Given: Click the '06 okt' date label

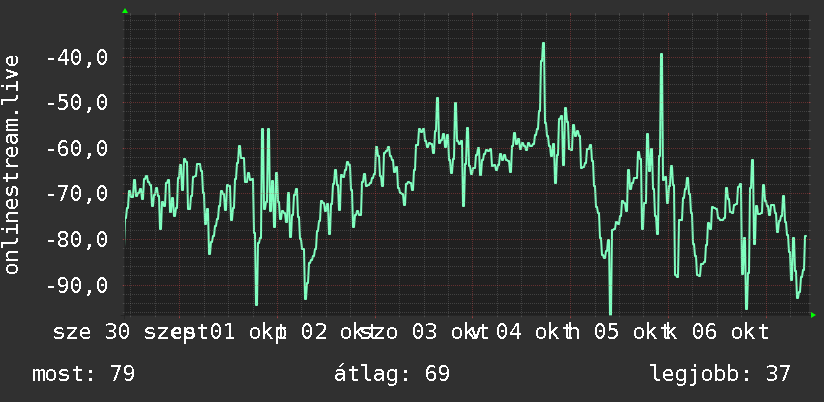Looking at the screenshot, I should tap(730, 333).
